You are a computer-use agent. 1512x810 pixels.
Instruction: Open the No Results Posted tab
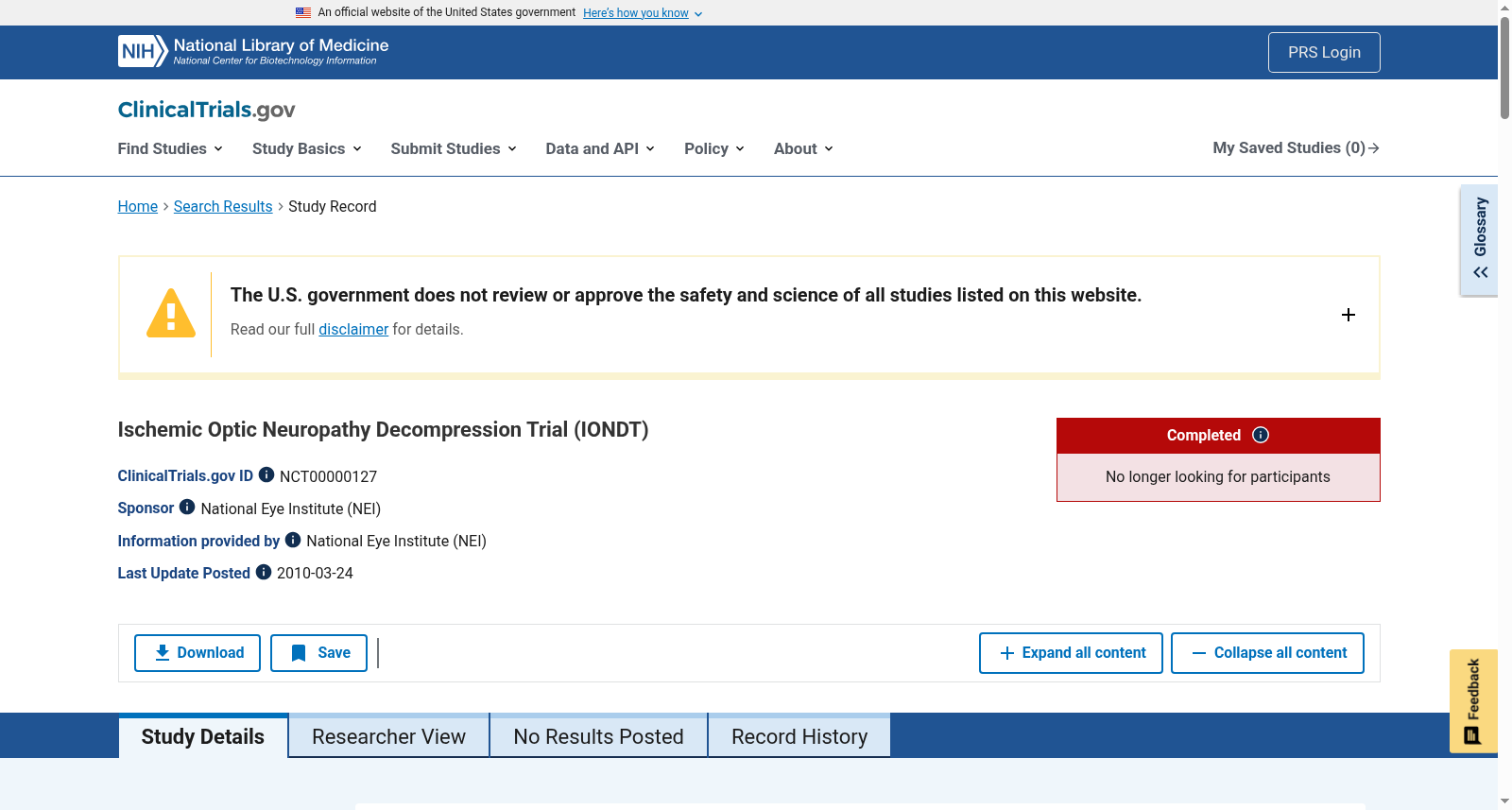599,736
